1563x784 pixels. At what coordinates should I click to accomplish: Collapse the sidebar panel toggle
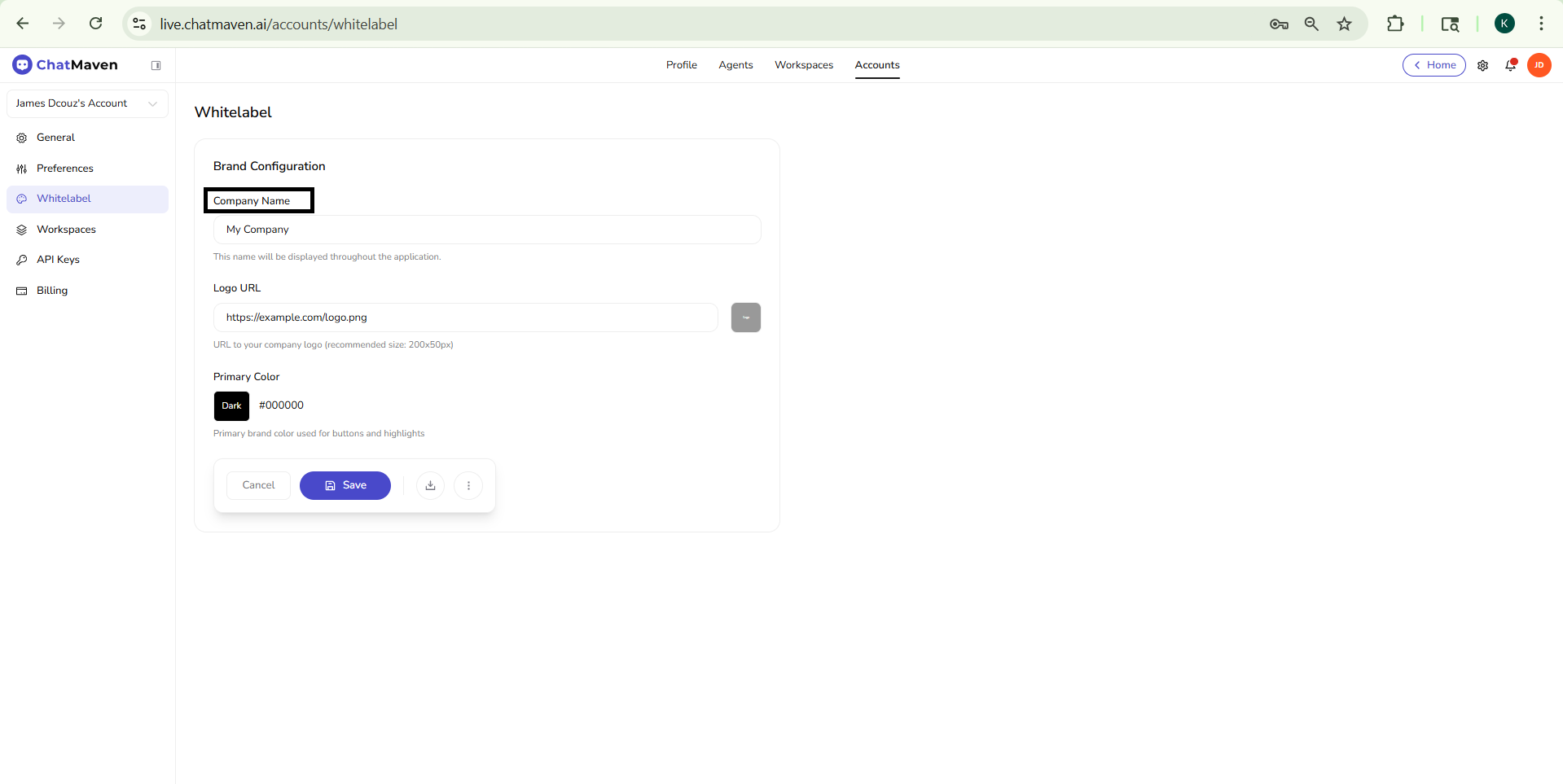coord(156,65)
